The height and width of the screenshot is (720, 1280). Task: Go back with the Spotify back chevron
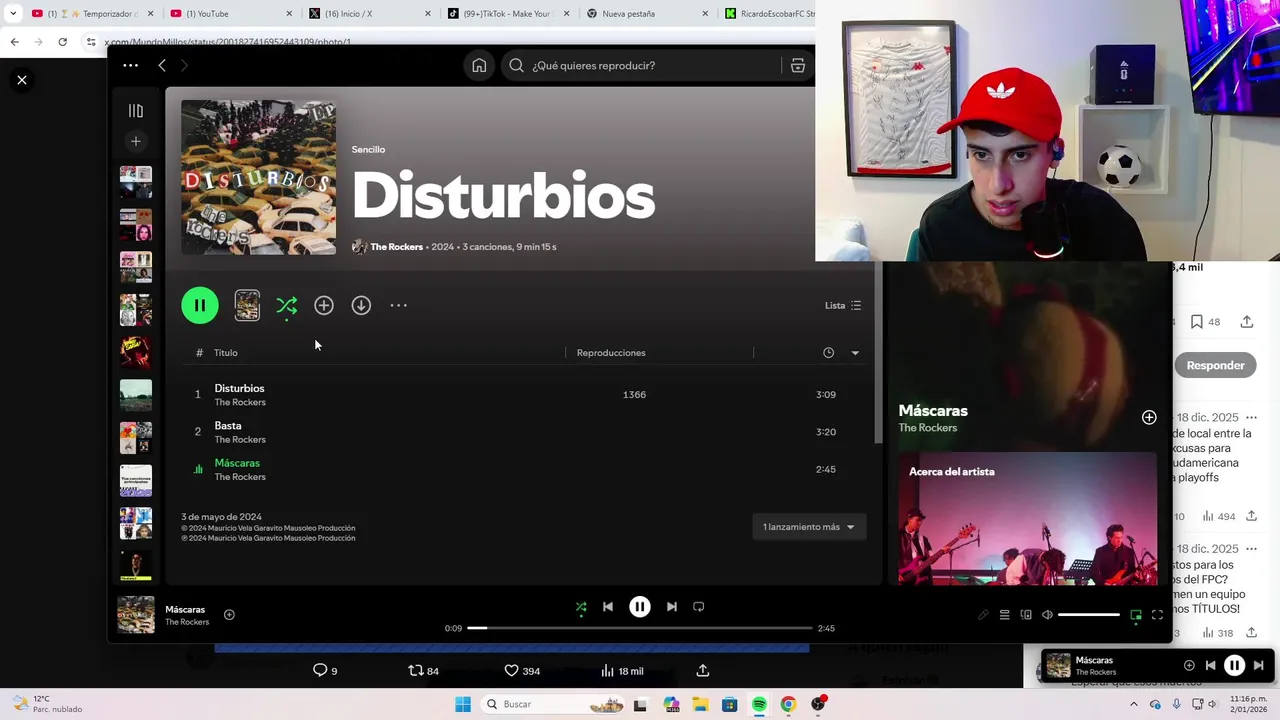point(162,65)
